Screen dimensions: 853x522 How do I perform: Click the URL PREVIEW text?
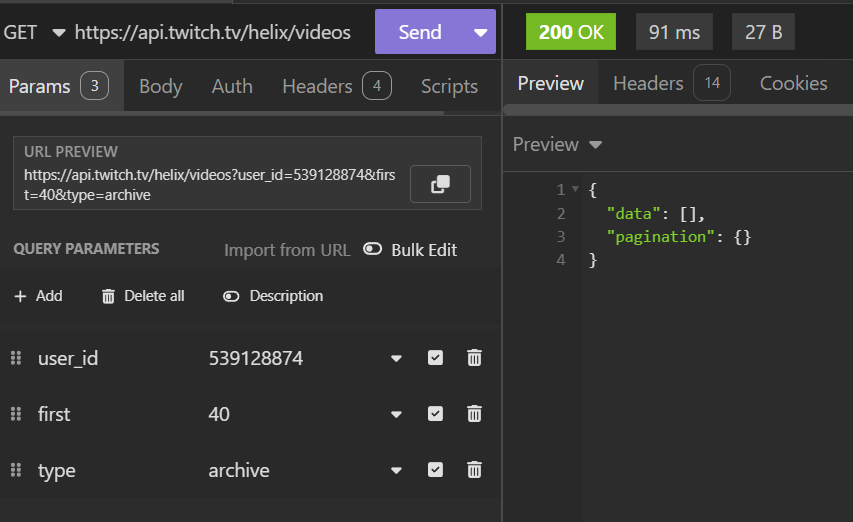(x=71, y=152)
